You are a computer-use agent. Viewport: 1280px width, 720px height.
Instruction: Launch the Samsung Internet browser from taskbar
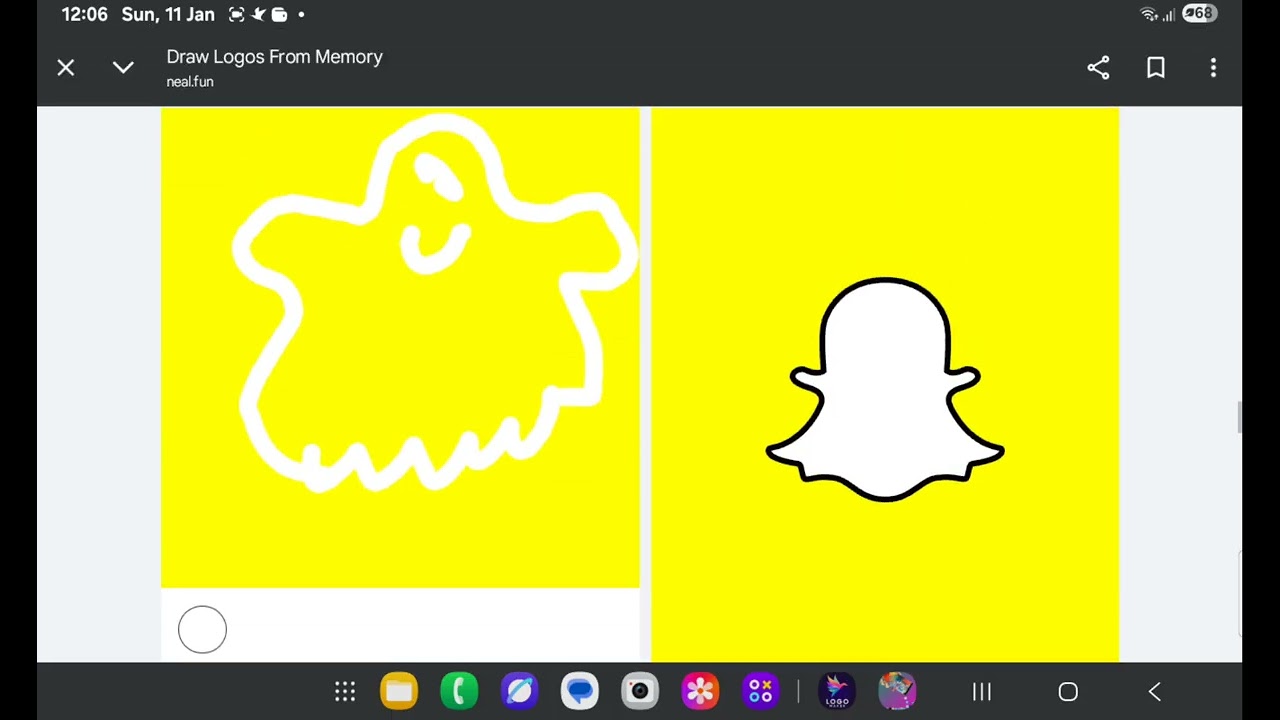tap(519, 691)
